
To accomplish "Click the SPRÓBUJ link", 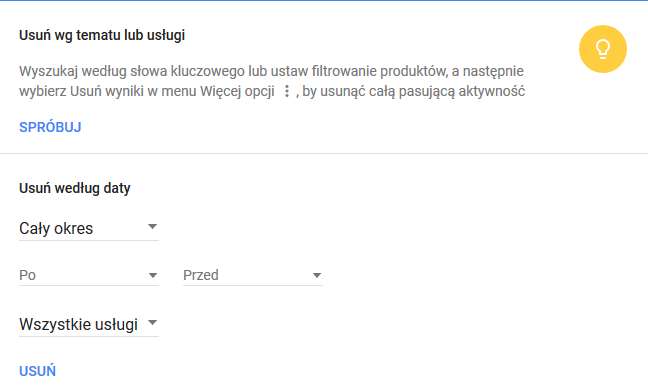I will click(50, 127).
